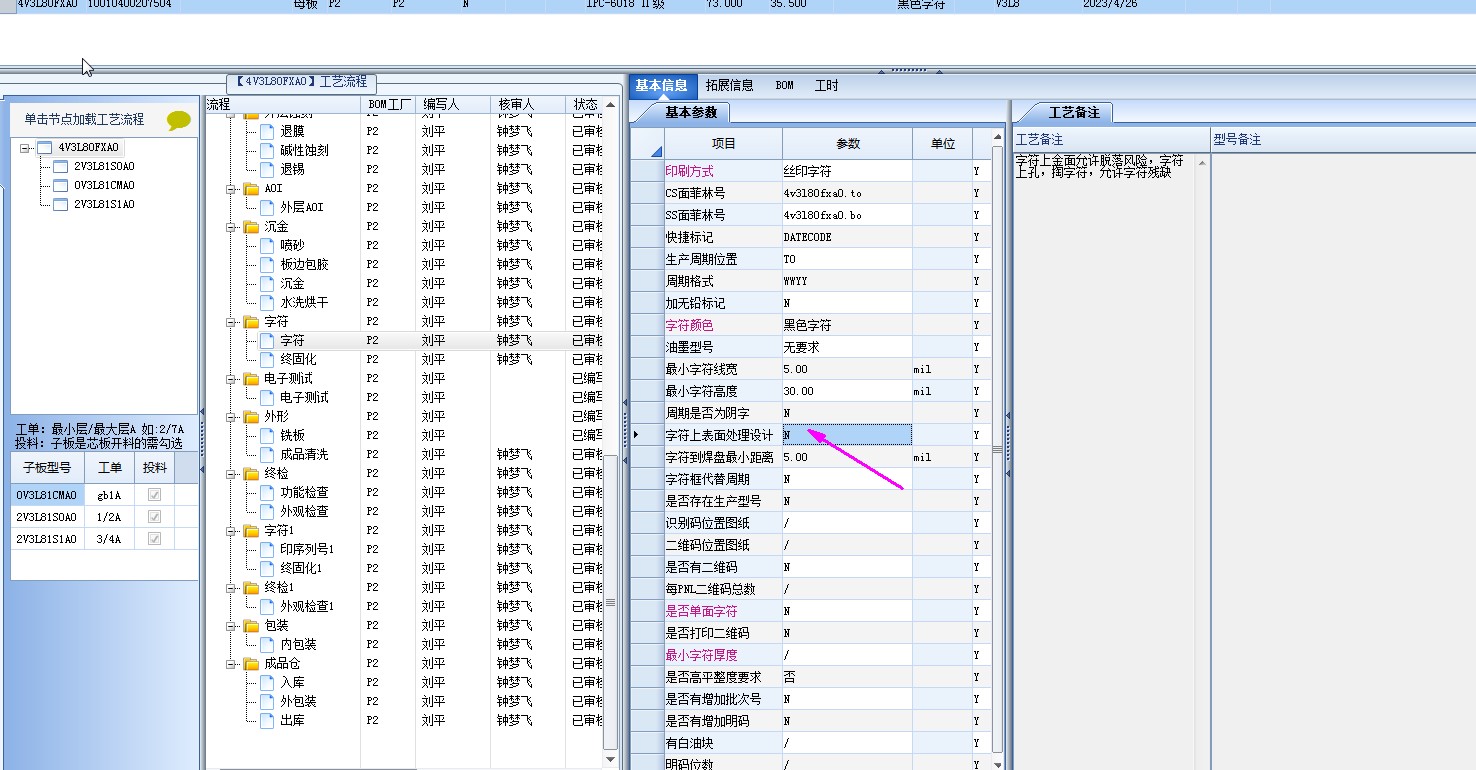Click the document icon of 板边包胶 step
1476x770 pixels.
coord(267,264)
